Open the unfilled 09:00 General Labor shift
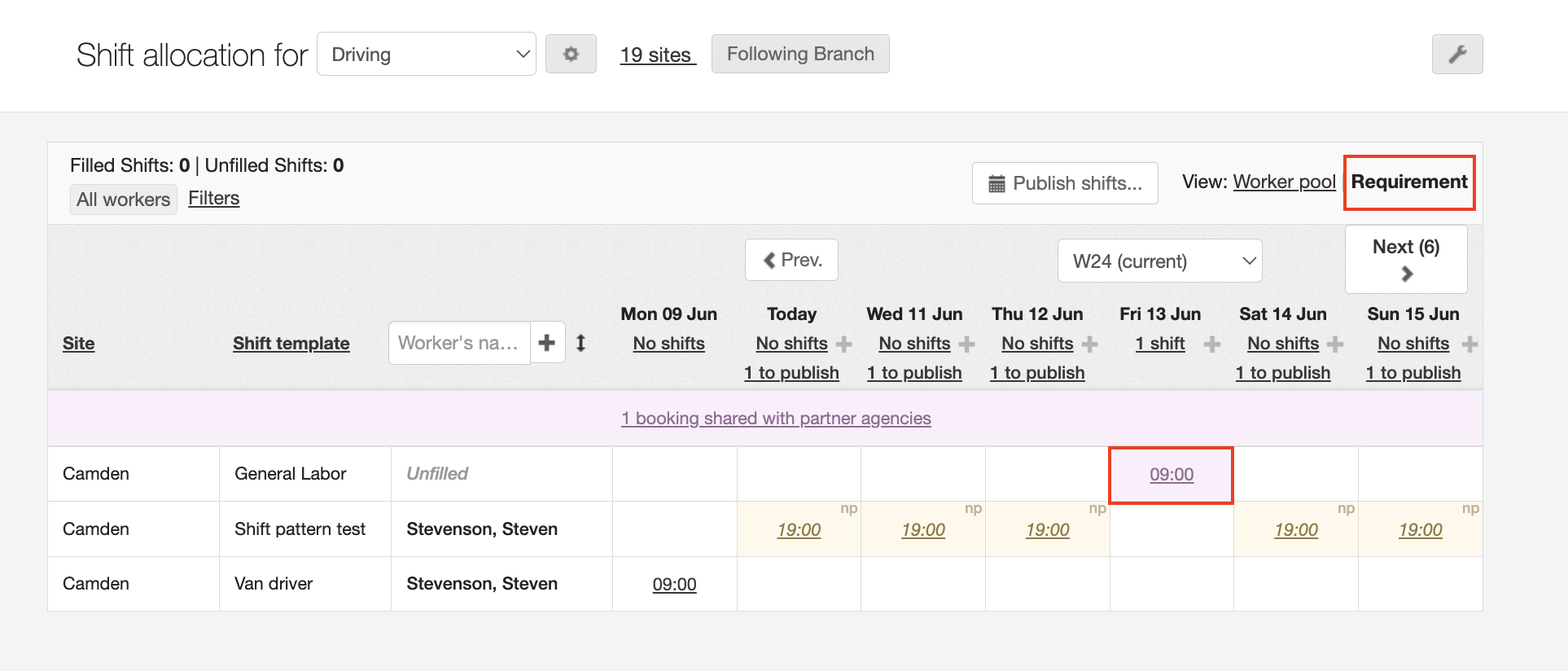The width and height of the screenshot is (1568, 671). pos(1171,475)
